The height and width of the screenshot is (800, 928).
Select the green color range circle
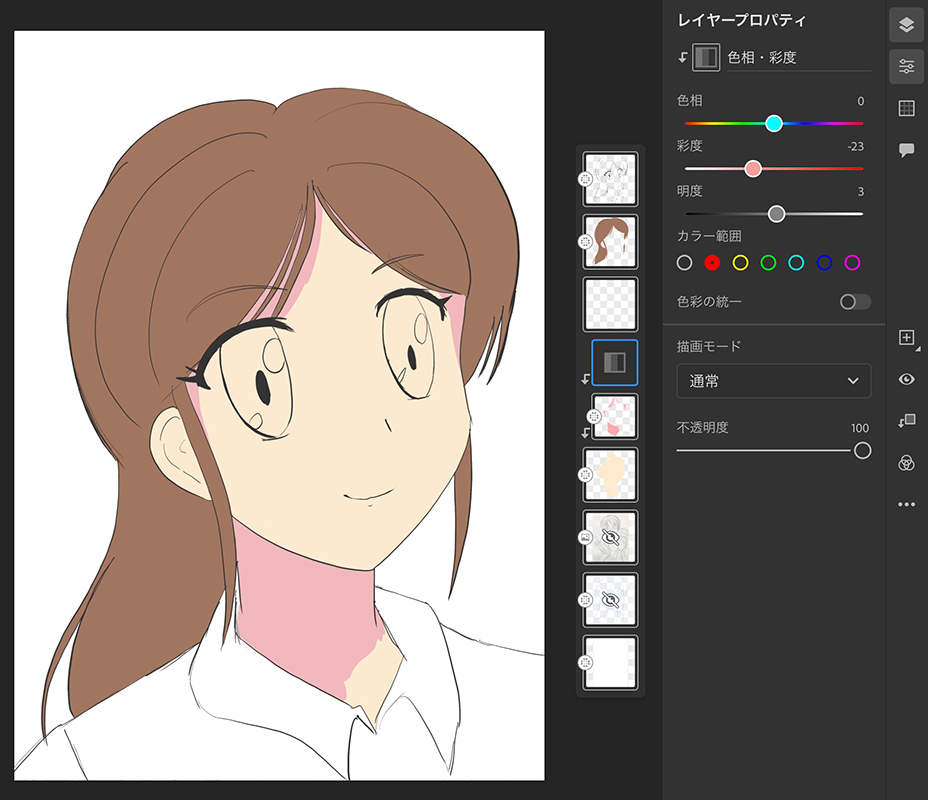(768, 263)
